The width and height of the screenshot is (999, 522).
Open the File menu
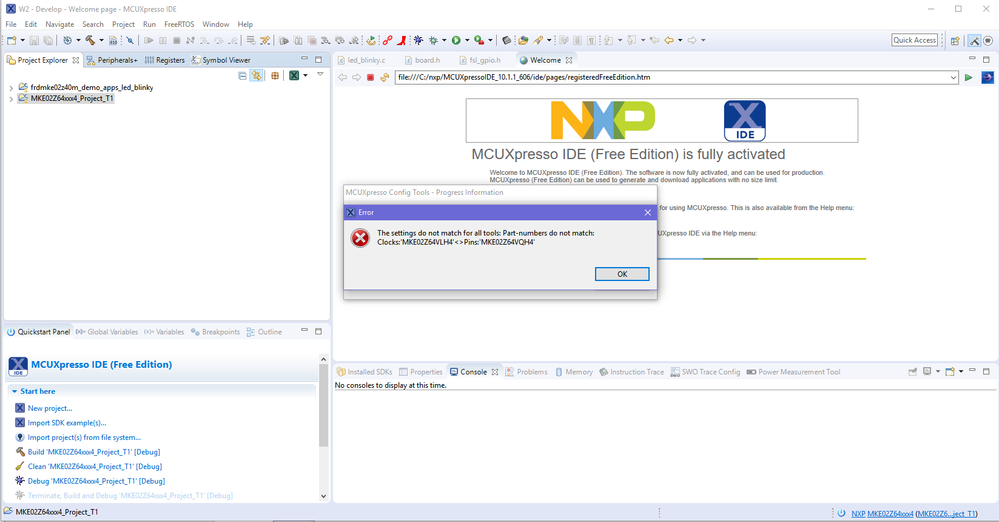point(11,24)
